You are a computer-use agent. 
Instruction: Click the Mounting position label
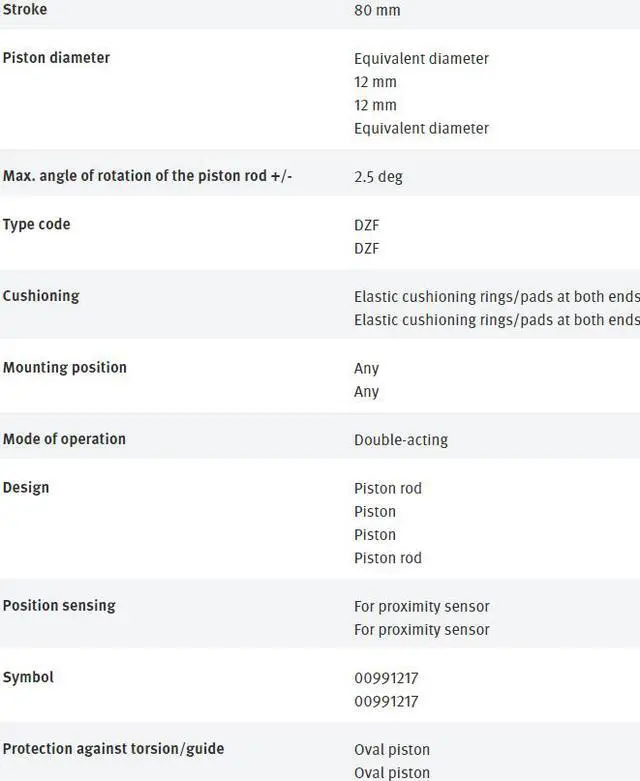pos(65,368)
